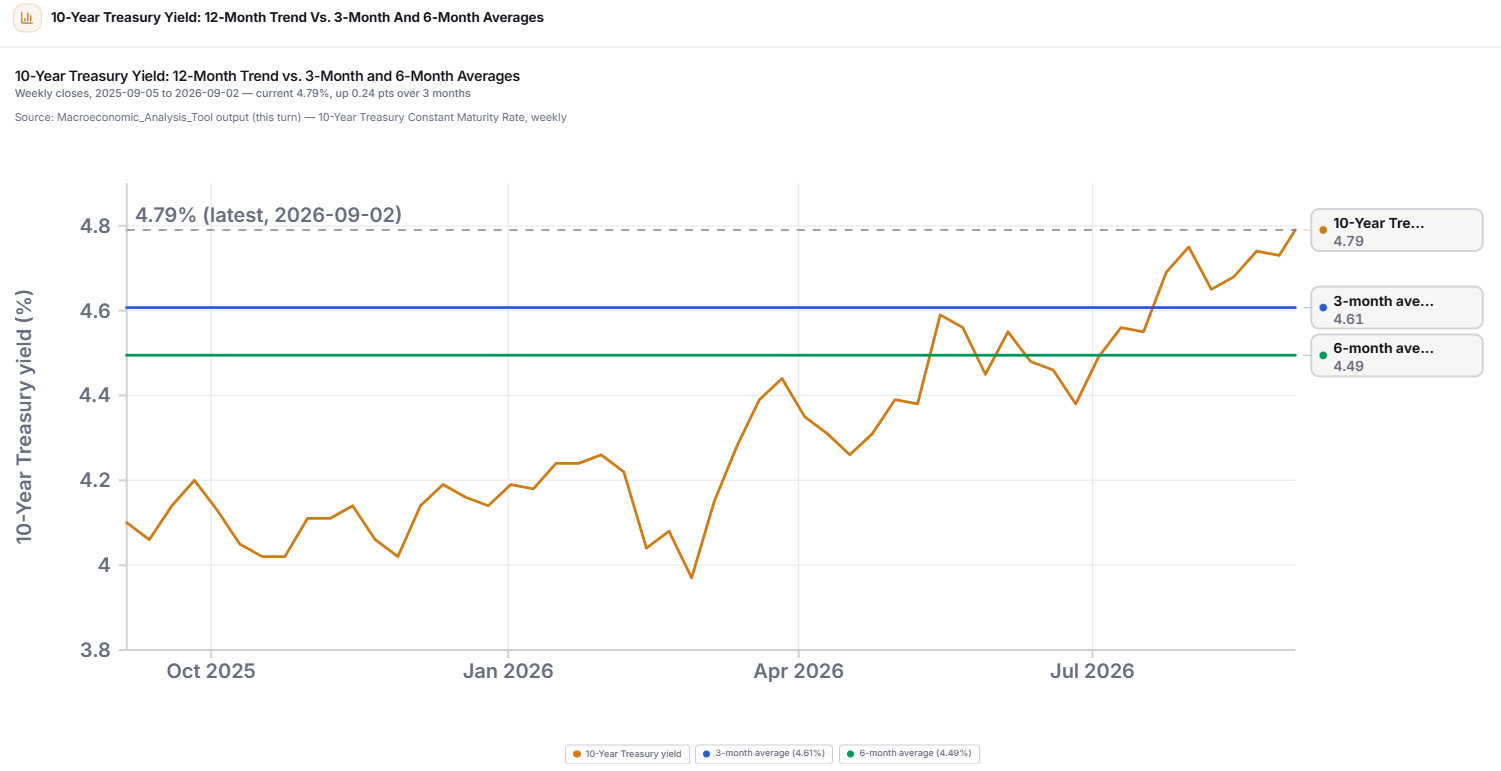This screenshot has height=771, width=1501.
Task: Click the 'Jan 2026' x-axis label
Action: pos(508,671)
